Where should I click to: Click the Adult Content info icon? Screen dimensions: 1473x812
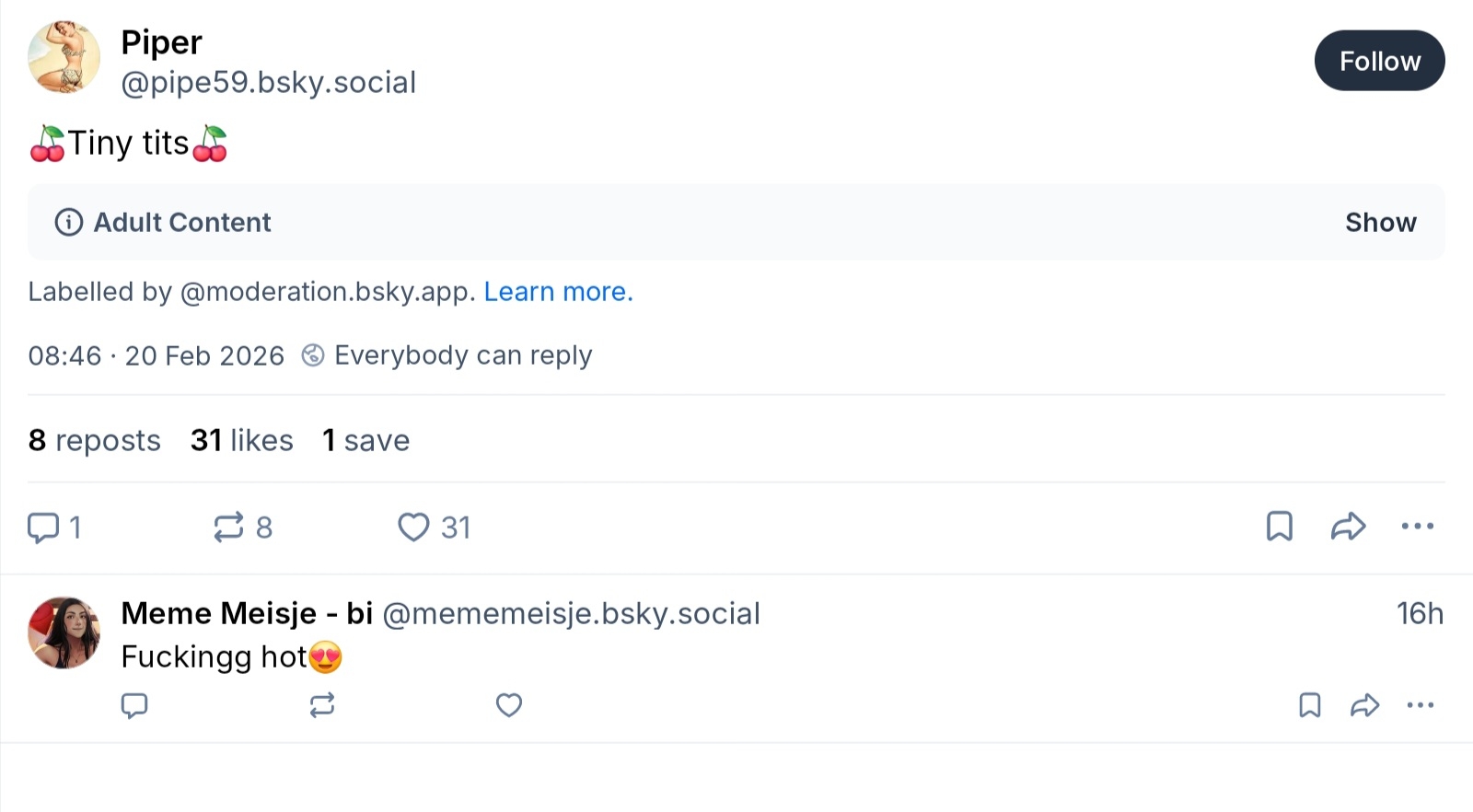click(x=69, y=223)
